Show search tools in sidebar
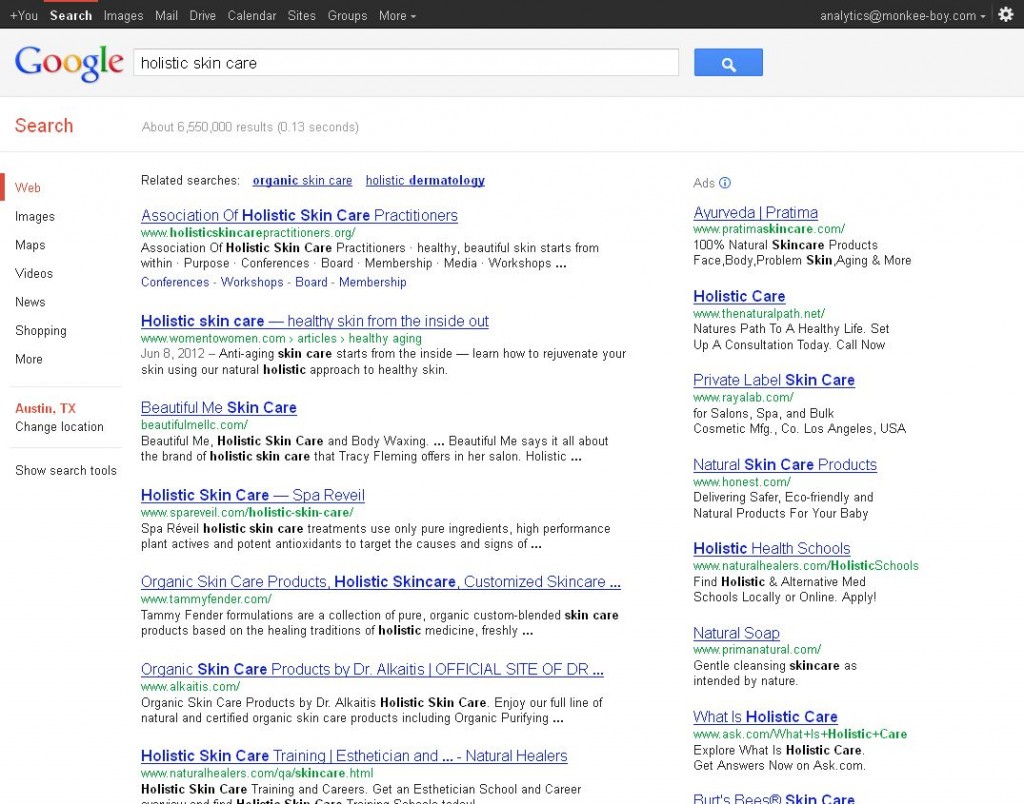 pyautogui.click(x=66, y=470)
